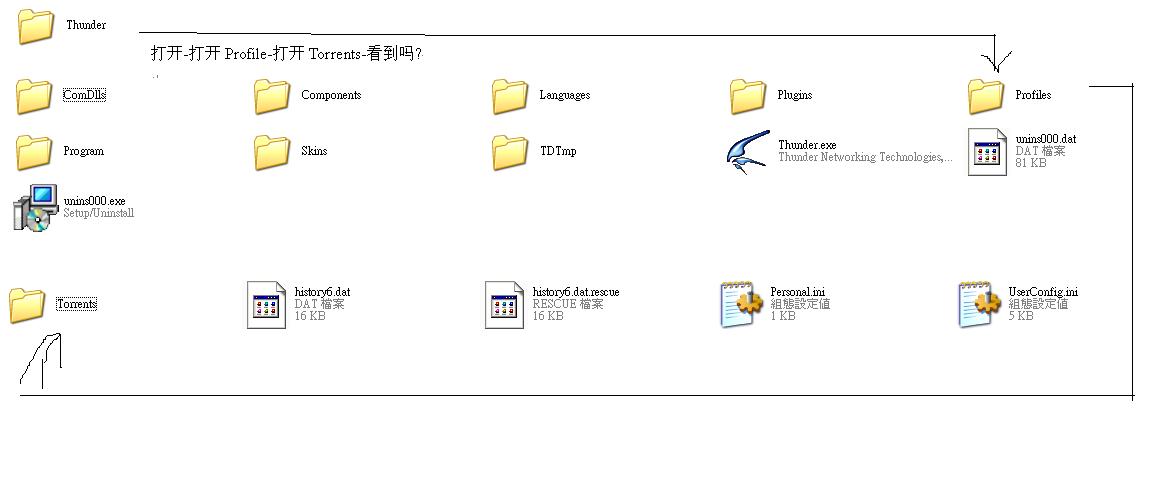Click the history6.dat file name

[322, 292]
